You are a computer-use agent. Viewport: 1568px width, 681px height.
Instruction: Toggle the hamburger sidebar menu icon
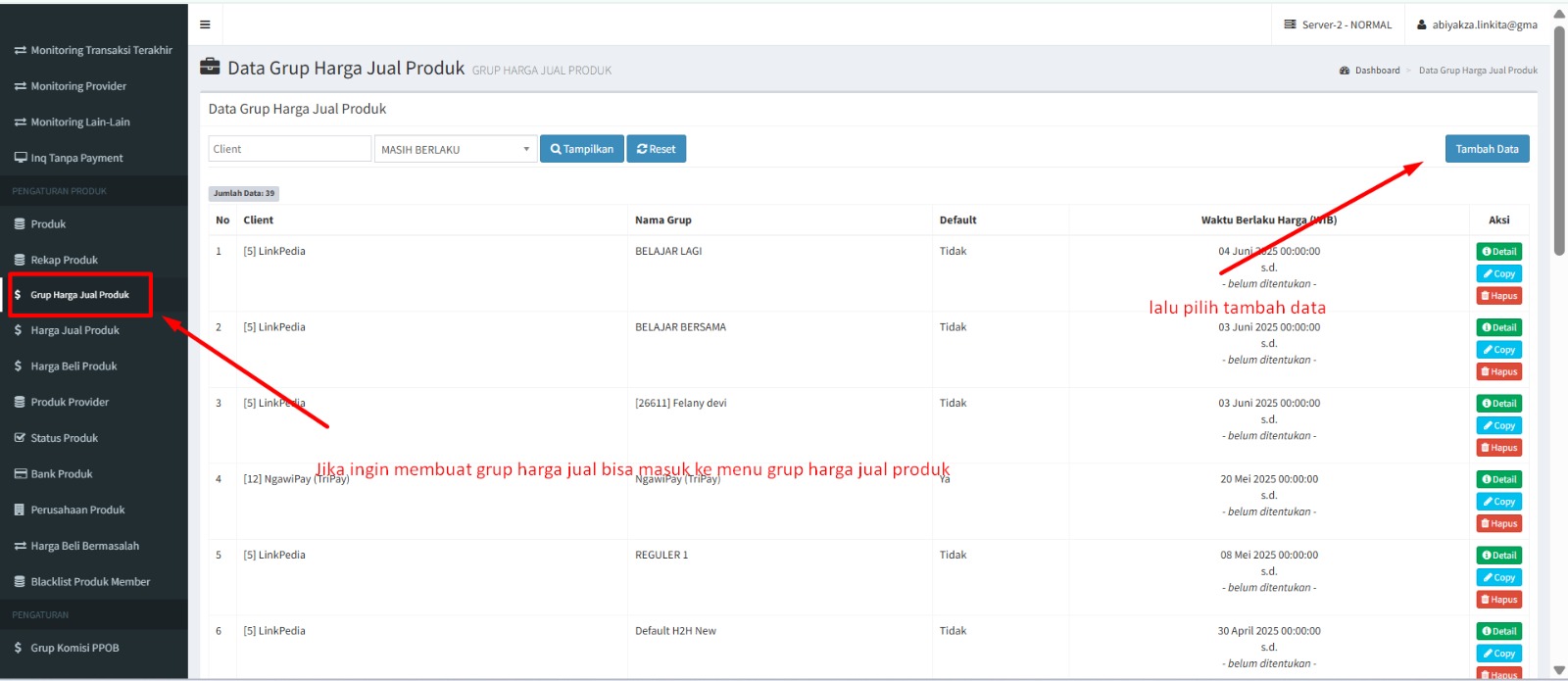[205, 24]
